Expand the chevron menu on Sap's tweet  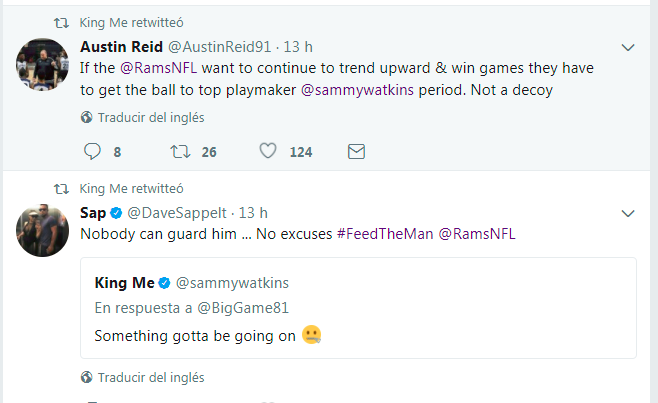click(628, 213)
